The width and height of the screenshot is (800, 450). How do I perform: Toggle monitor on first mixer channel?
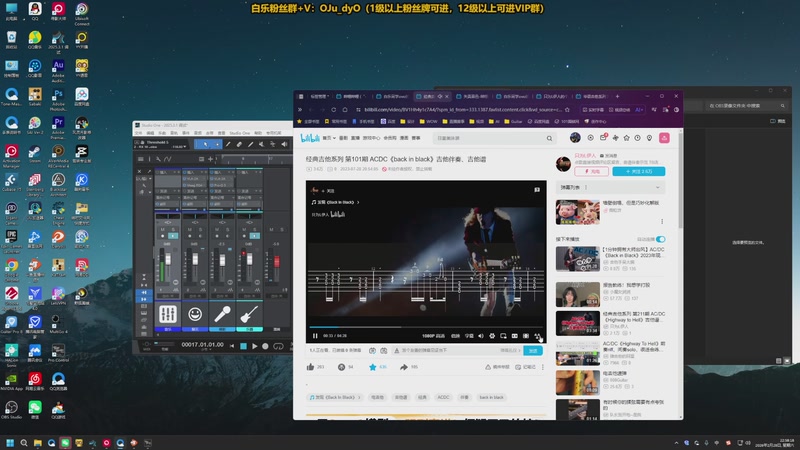[173, 236]
